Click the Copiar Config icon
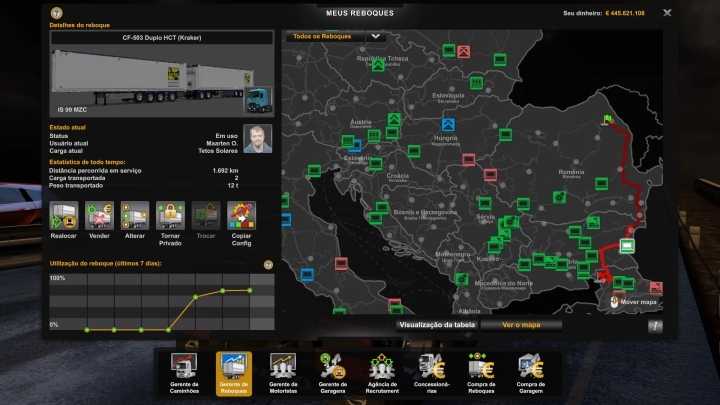 coord(242,215)
